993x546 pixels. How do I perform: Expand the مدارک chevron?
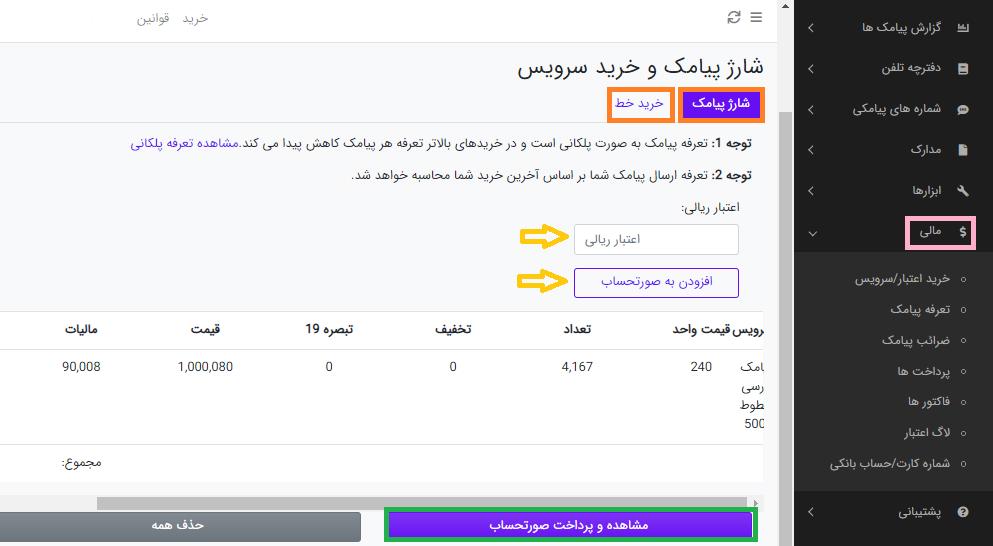point(811,150)
